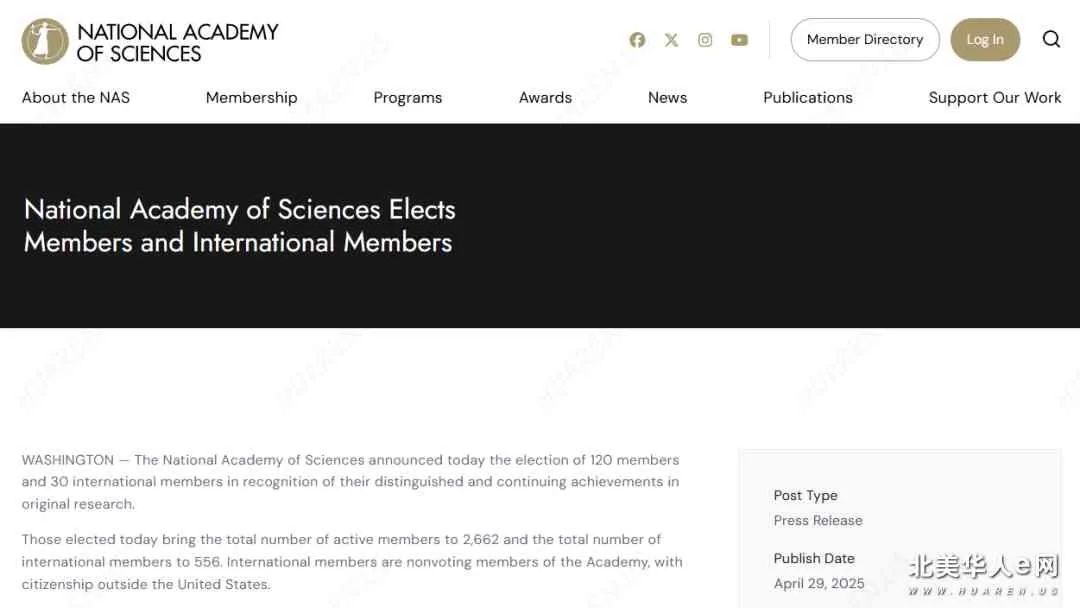
Task: Open the NAS Facebook page icon
Action: coord(637,40)
